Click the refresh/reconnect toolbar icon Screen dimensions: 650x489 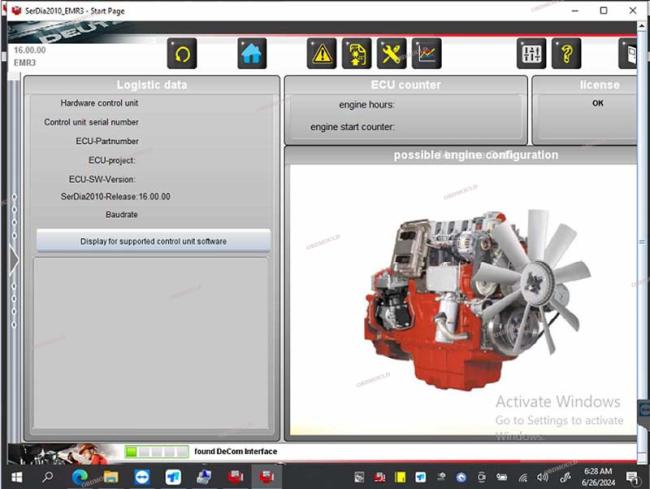182,53
